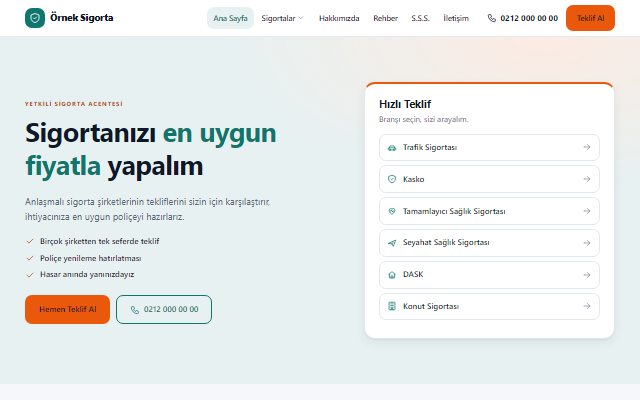The height and width of the screenshot is (400, 640).
Task: Select DASK quick quote option
Action: (x=489, y=275)
